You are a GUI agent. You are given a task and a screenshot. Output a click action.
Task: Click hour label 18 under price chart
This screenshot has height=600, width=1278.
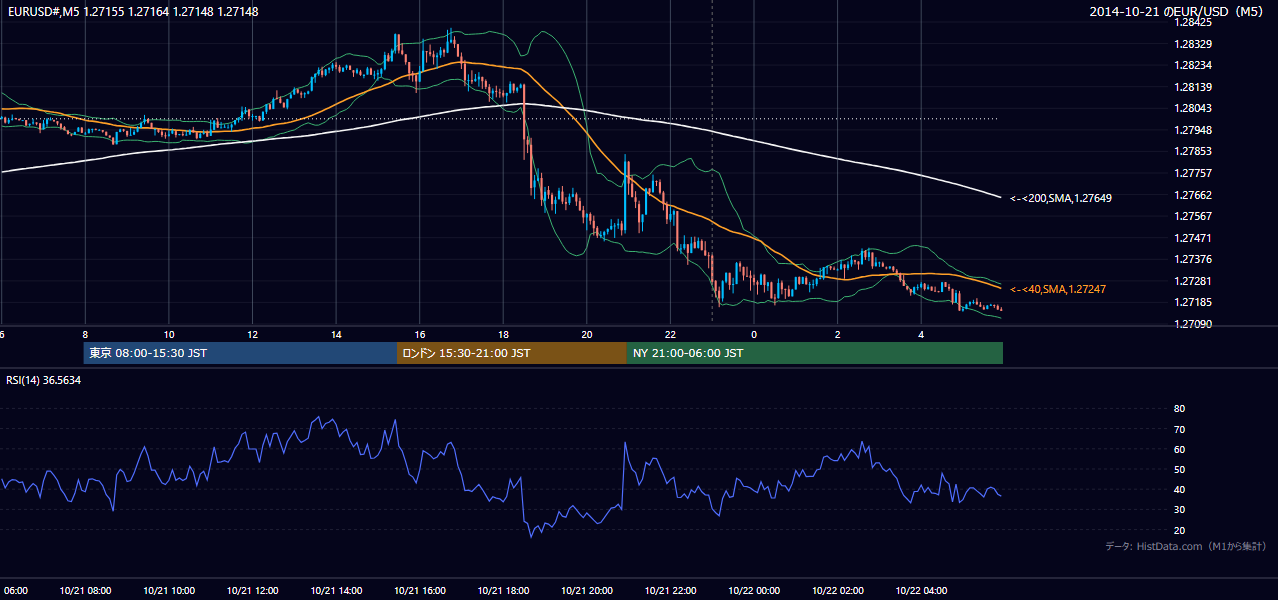(x=503, y=334)
